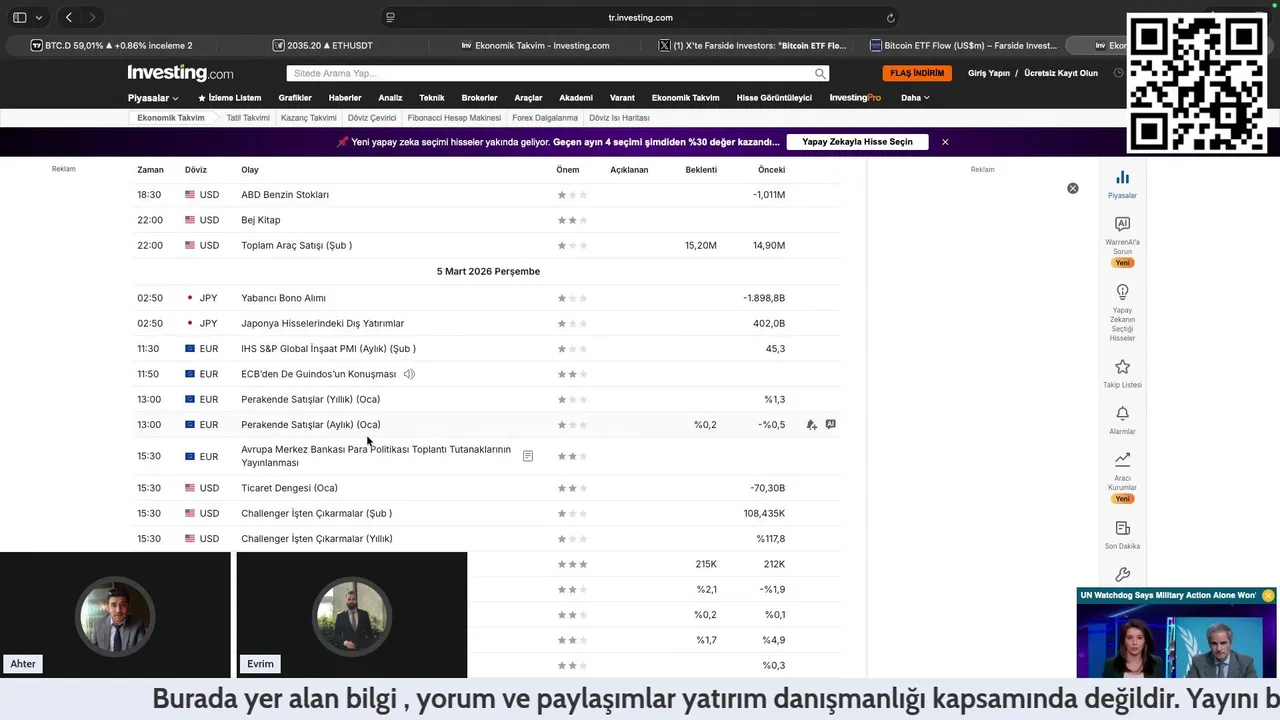This screenshot has height=720, width=1280.
Task: Open Yapay Zekanın Seçtiği Hisseler lightbulb icon
Action: (1122, 312)
